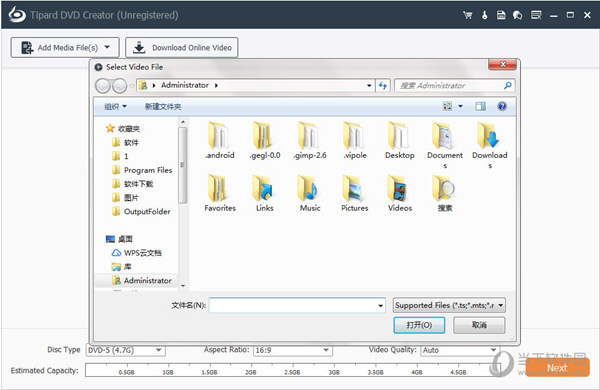Viewport: 600px width, 390px height.
Task: Click the 打开(O) open button
Action: coord(419,325)
